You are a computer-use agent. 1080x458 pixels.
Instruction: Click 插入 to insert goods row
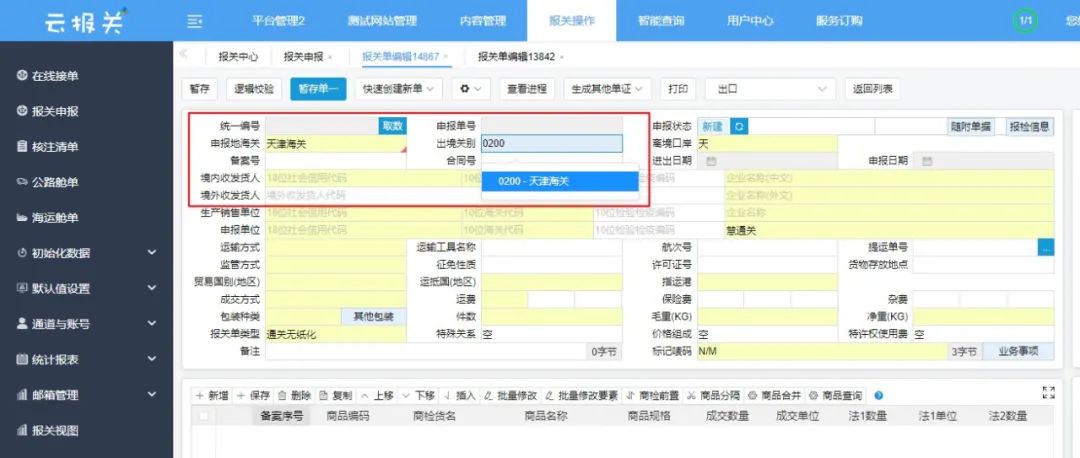(460, 395)
